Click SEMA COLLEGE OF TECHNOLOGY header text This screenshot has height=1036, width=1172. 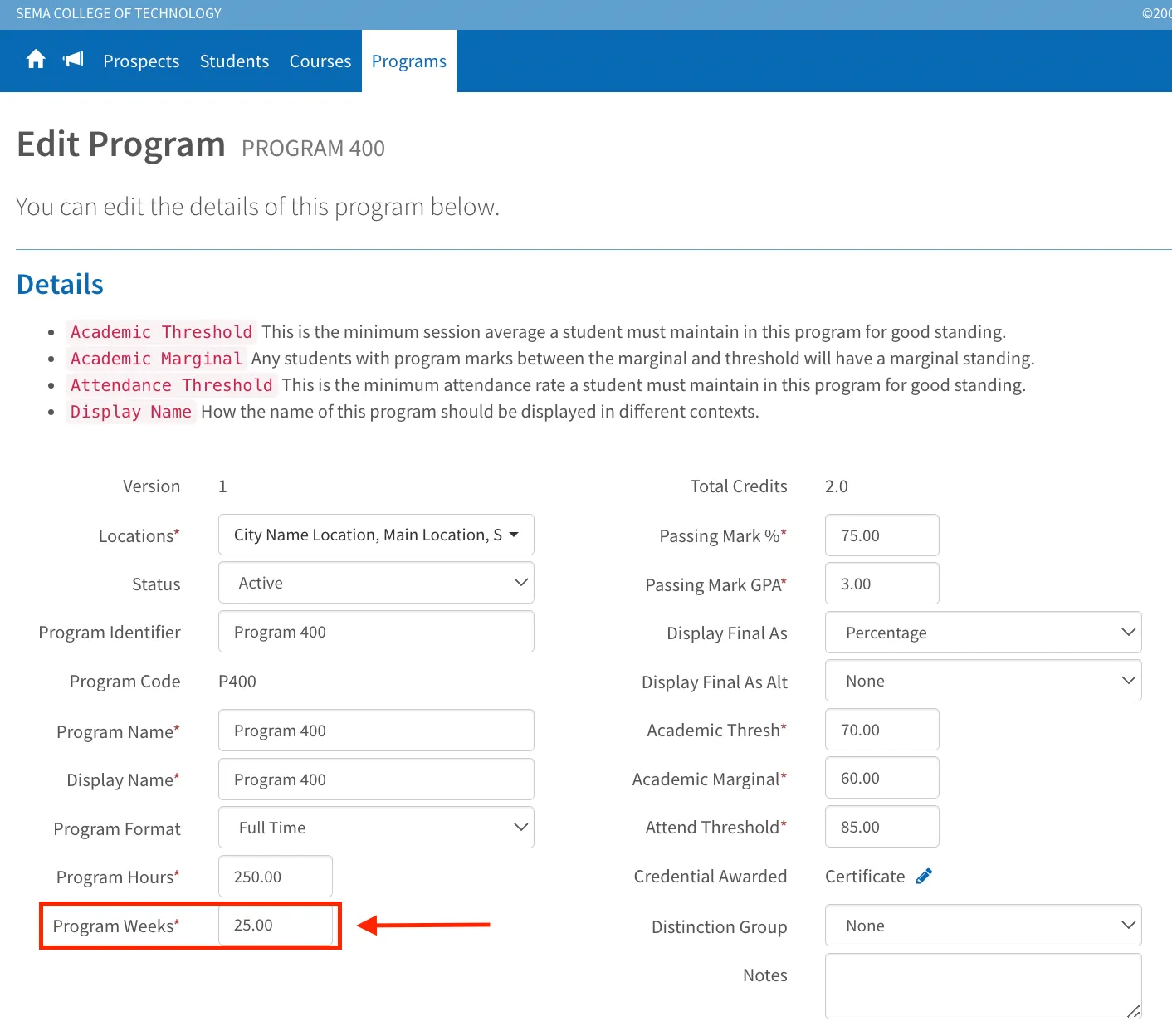119,13
